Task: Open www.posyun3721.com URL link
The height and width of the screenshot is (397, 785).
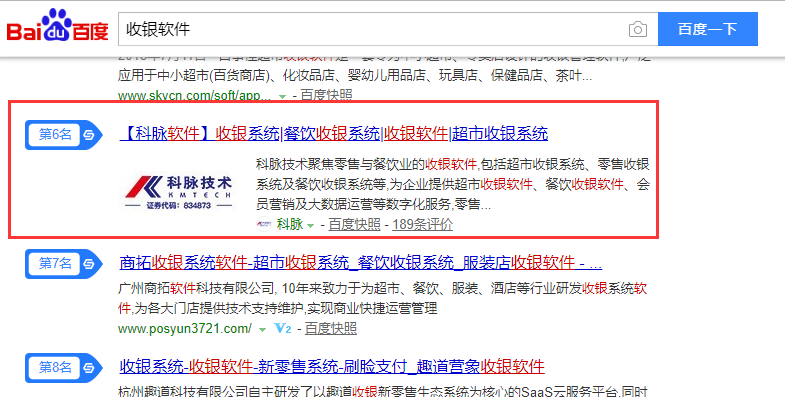Action: 185,328
